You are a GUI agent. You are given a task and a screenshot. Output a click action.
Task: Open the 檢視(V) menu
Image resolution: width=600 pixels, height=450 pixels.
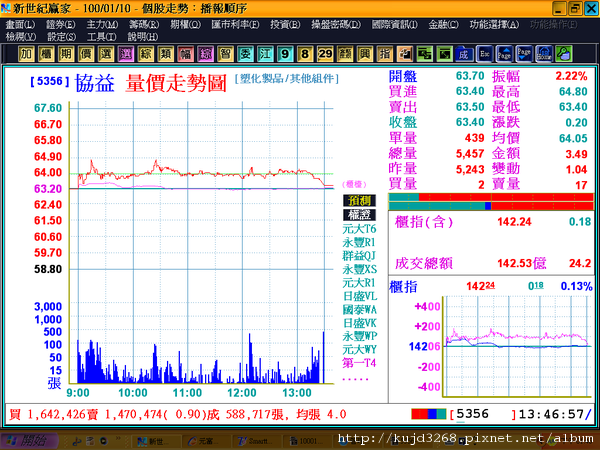pos(21,37)
